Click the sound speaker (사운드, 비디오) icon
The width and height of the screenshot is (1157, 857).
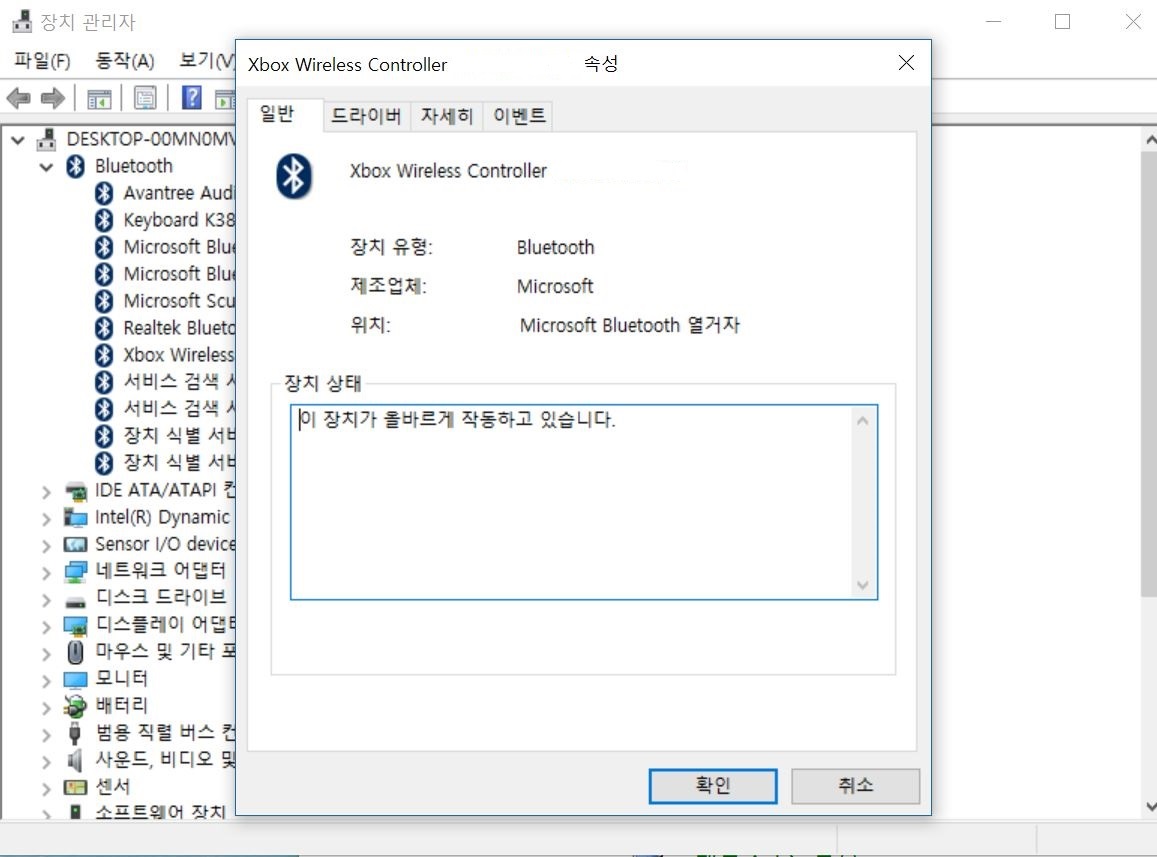click(75, 760)
